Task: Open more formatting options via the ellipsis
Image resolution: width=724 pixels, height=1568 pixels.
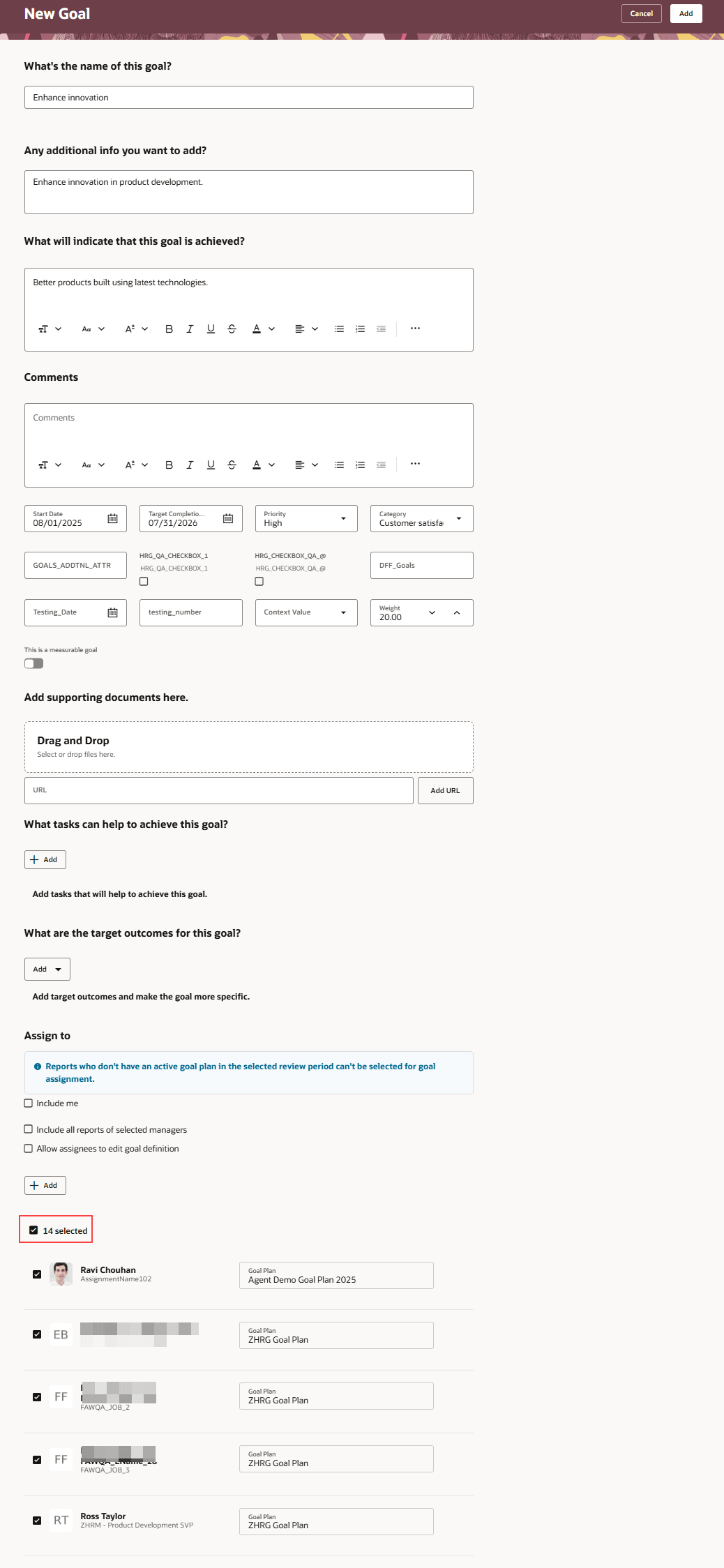Action: pos(415,328)
